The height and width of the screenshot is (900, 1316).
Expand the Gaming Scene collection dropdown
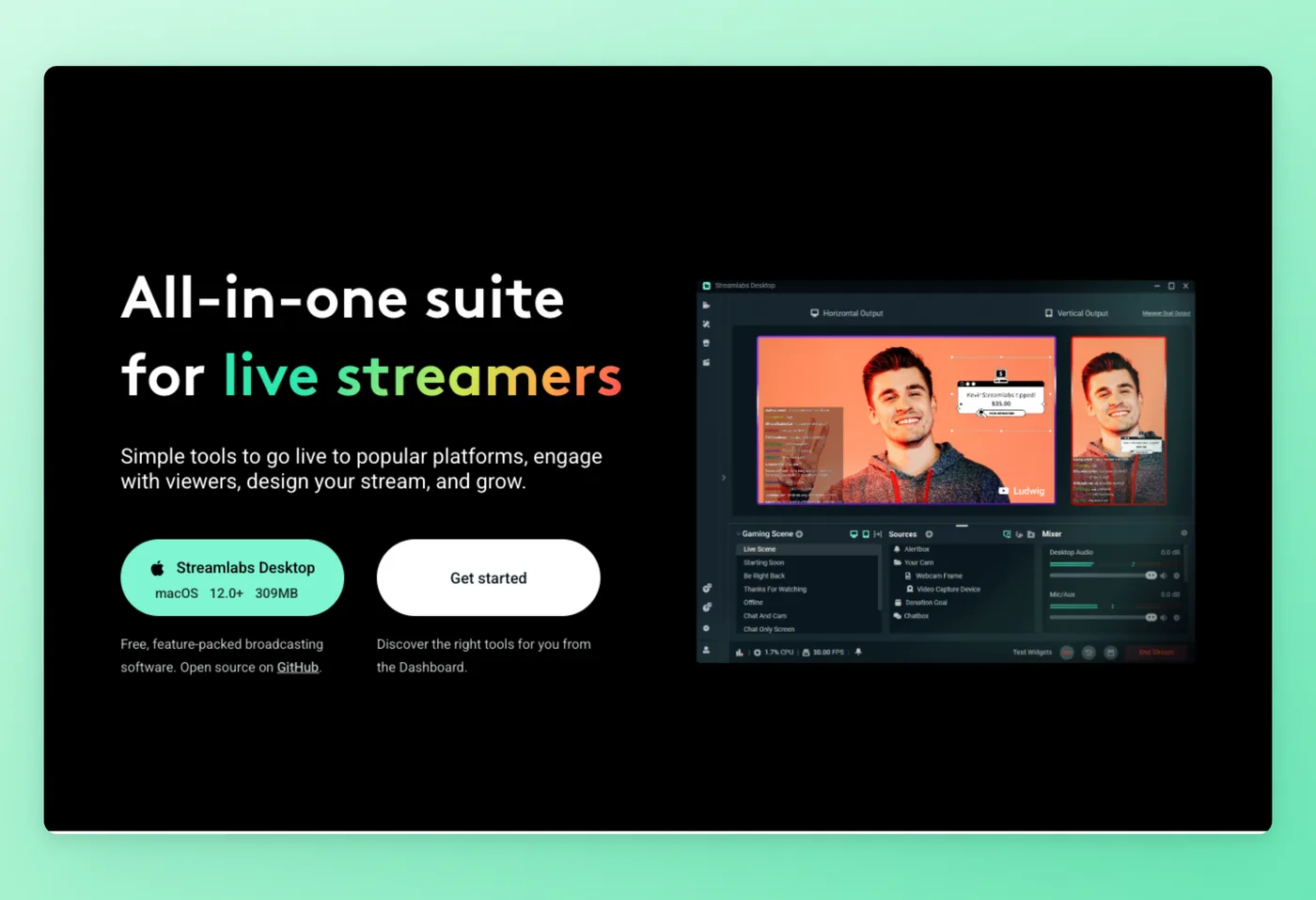739,534
